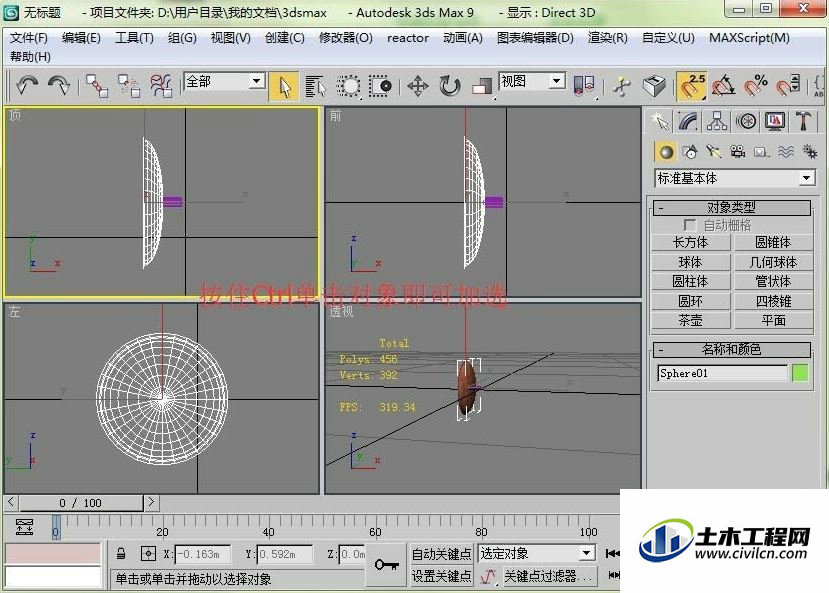829x593 pixels.
Task: Click the 圆锥体 cone button
Action: point(773,243)
